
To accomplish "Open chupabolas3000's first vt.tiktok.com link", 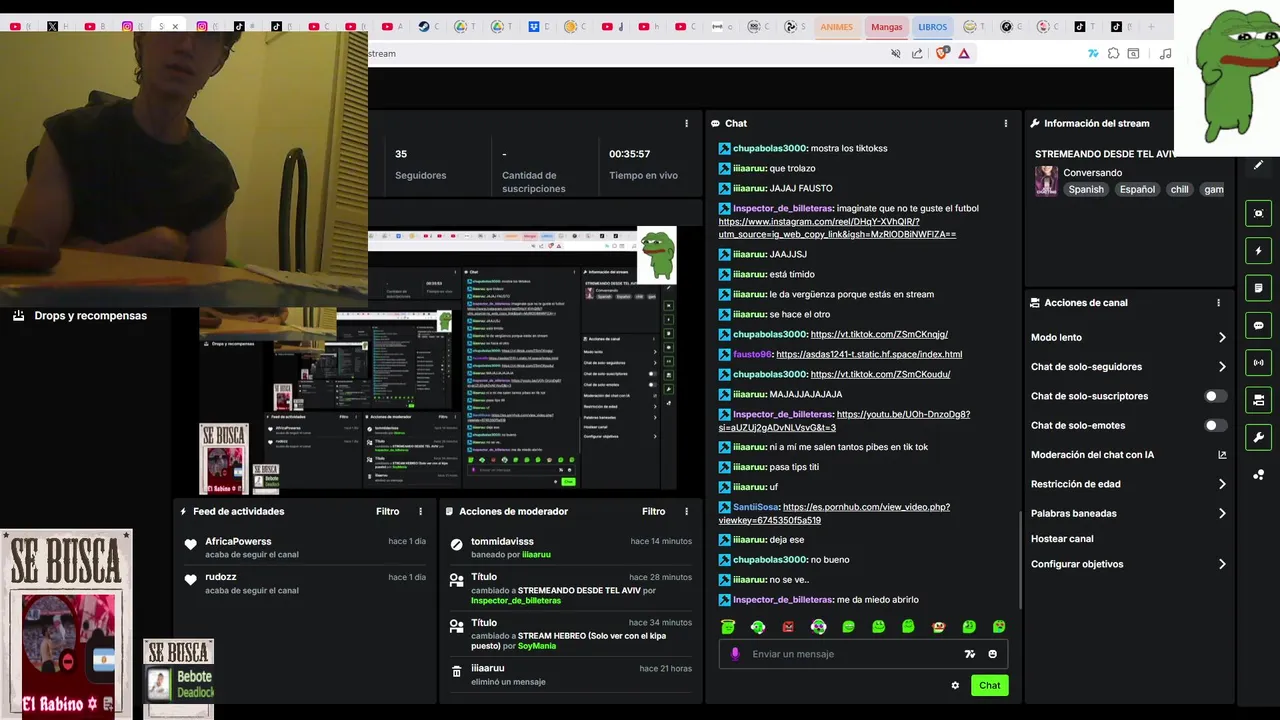I will pyautogui.click(x=879, y=334).
